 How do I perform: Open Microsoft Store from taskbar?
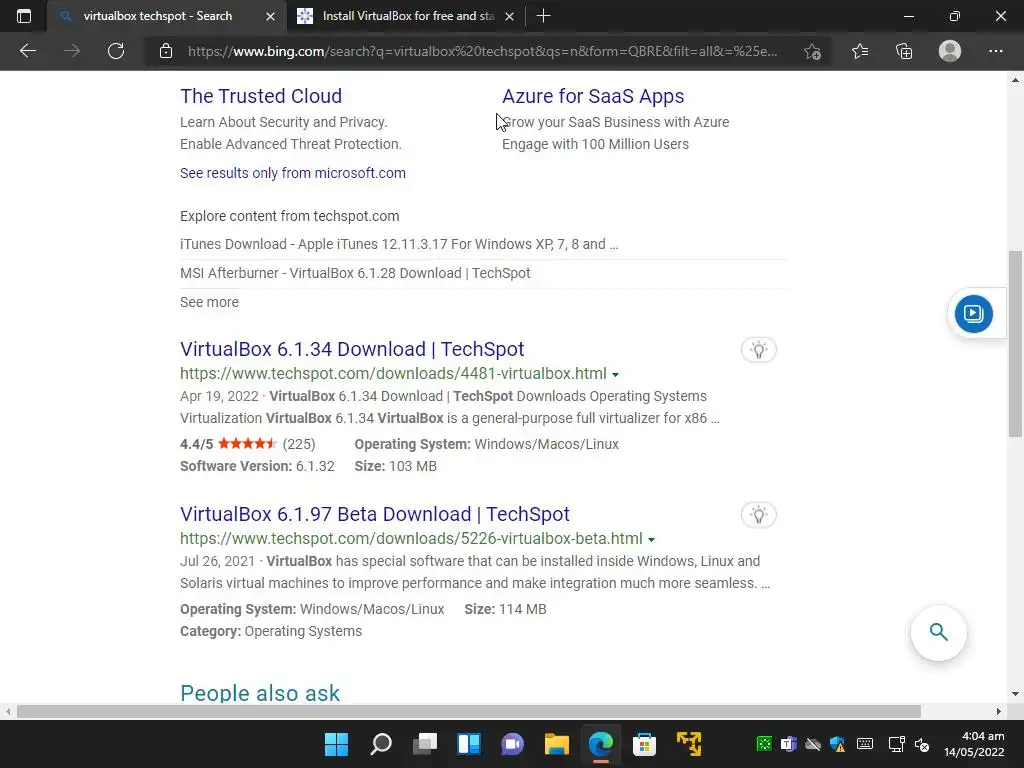pyautogui.click(x=644, y=744)
